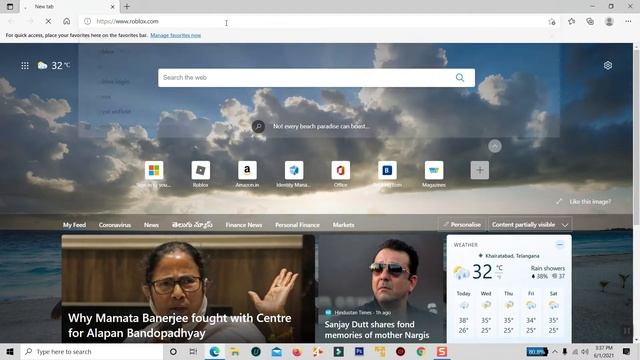The width and height of the screenshot is (640, 360).
Task: Open the Edge Settings and more menu
Action: coord(628,21)
